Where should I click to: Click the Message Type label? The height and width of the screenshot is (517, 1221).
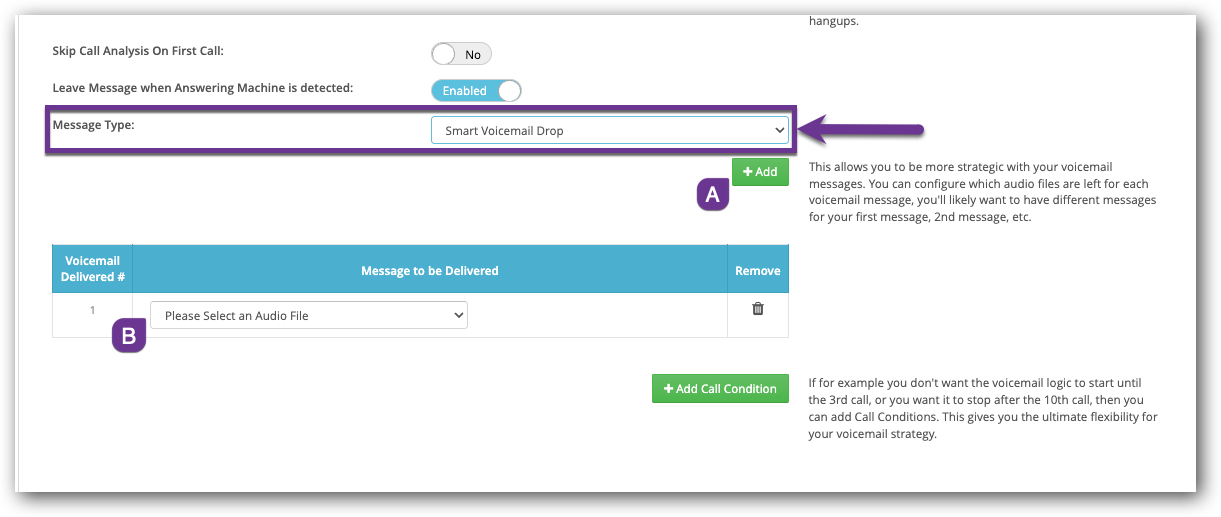(x=93, y=125)
